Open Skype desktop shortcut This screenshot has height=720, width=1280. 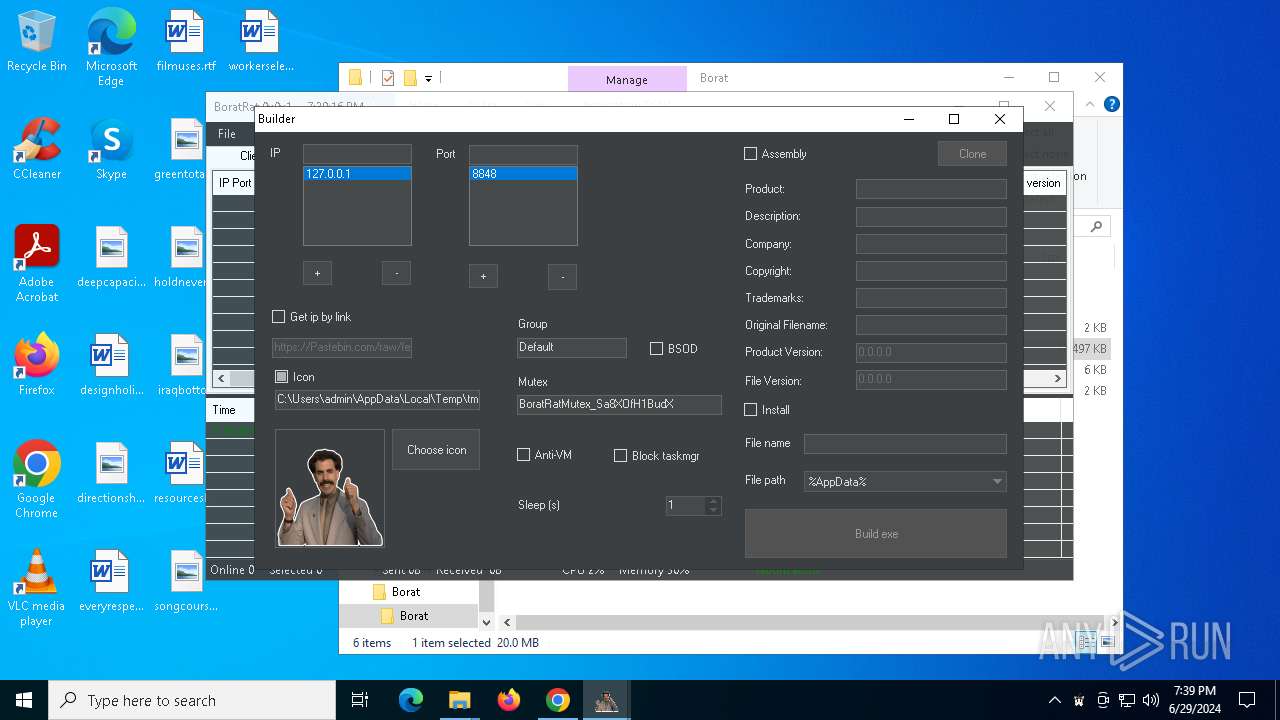coord(111,149)
